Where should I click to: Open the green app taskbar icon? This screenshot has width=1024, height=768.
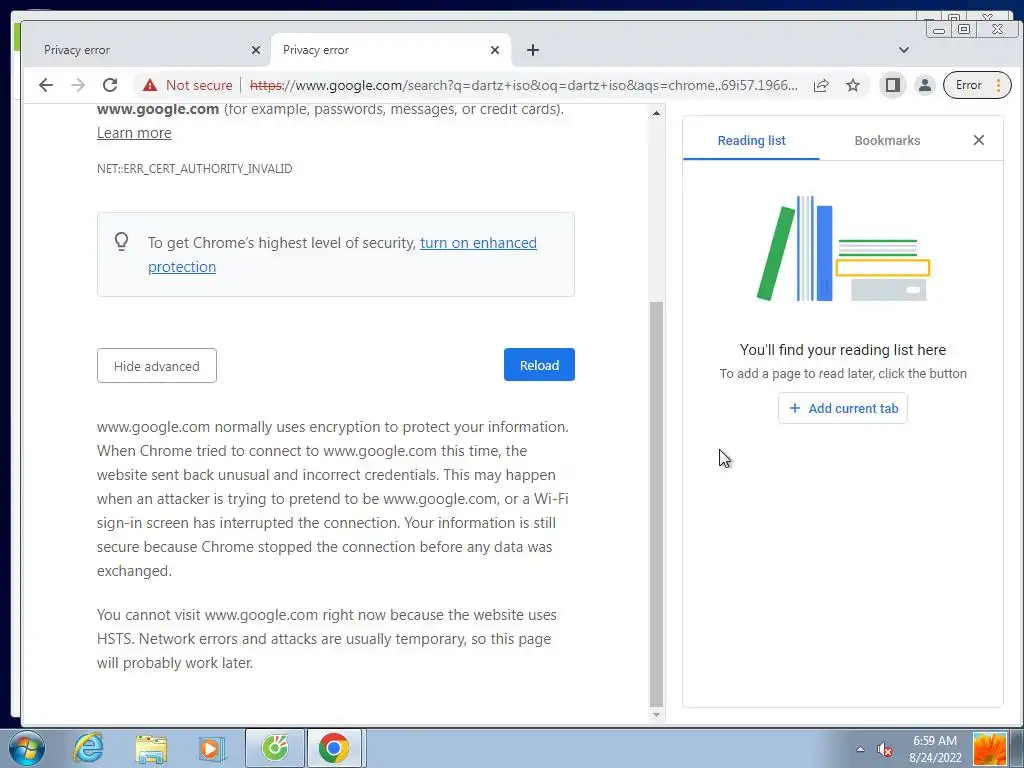click(275, 748)
